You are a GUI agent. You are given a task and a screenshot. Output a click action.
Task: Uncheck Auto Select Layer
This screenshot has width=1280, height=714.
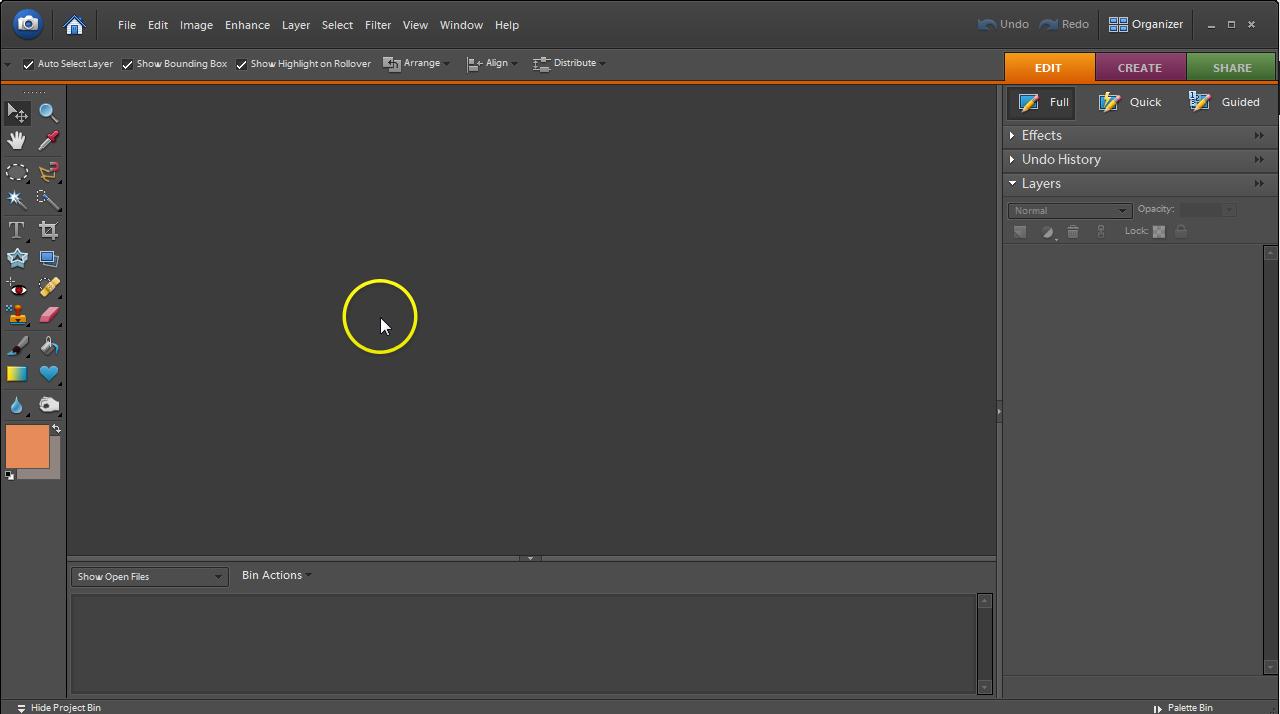coord(28,64)
